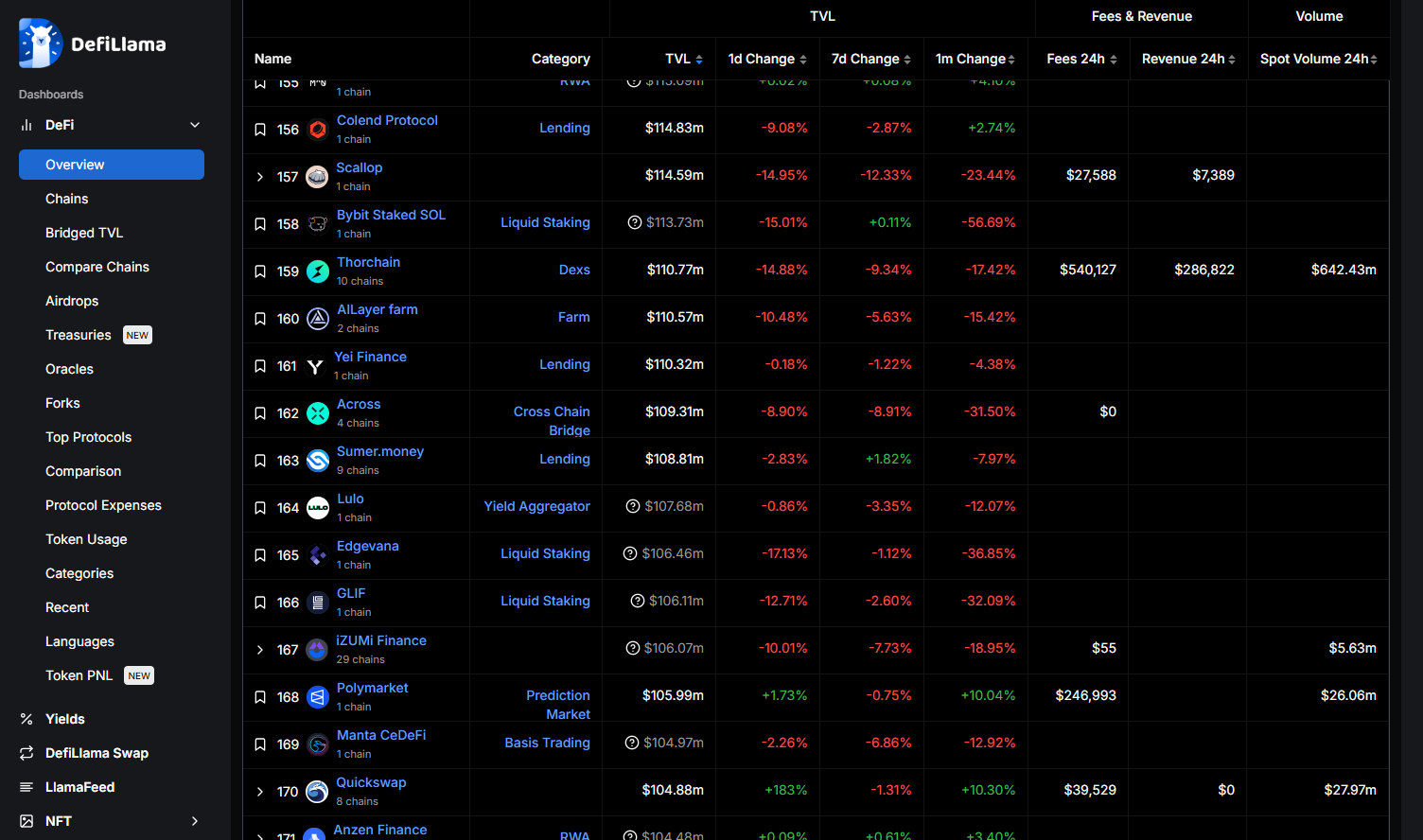
Task: Sort by TVL column
Action: click(684, 59)
